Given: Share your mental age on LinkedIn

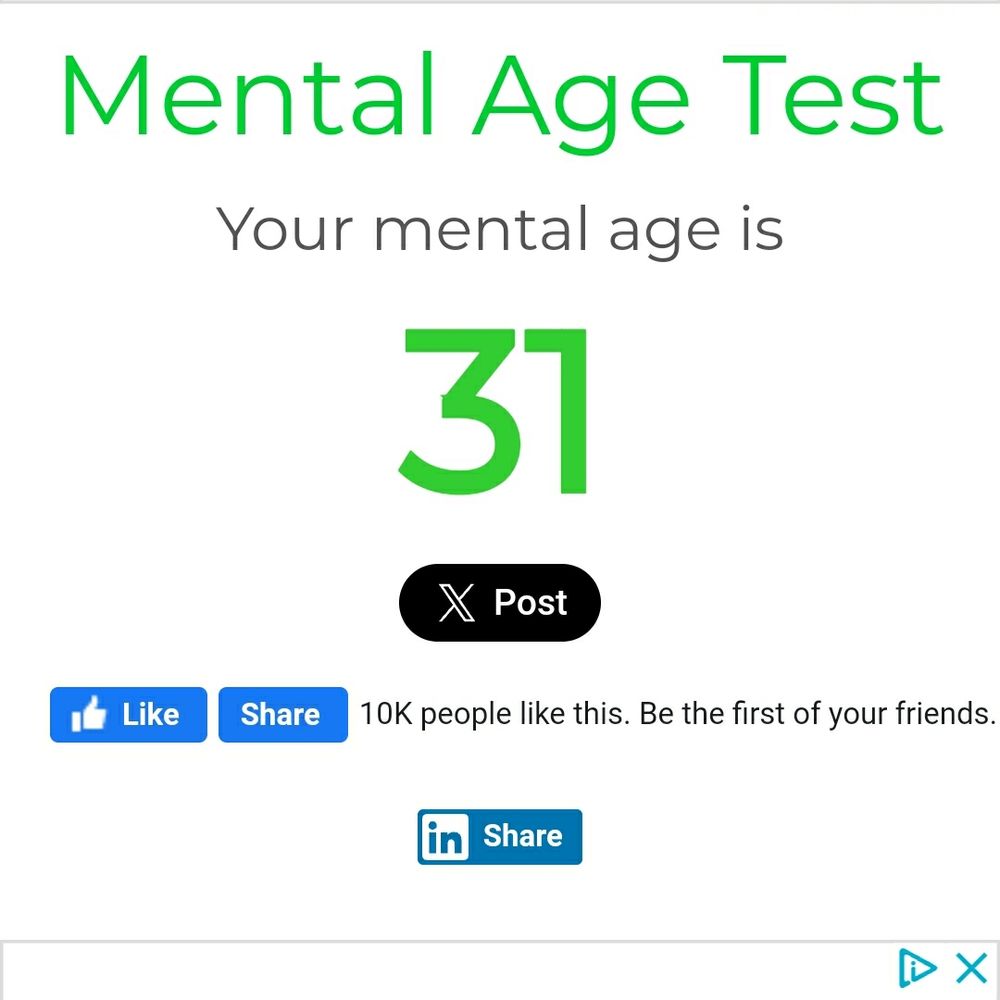Looking at the screenshot, I should (500, 836).
